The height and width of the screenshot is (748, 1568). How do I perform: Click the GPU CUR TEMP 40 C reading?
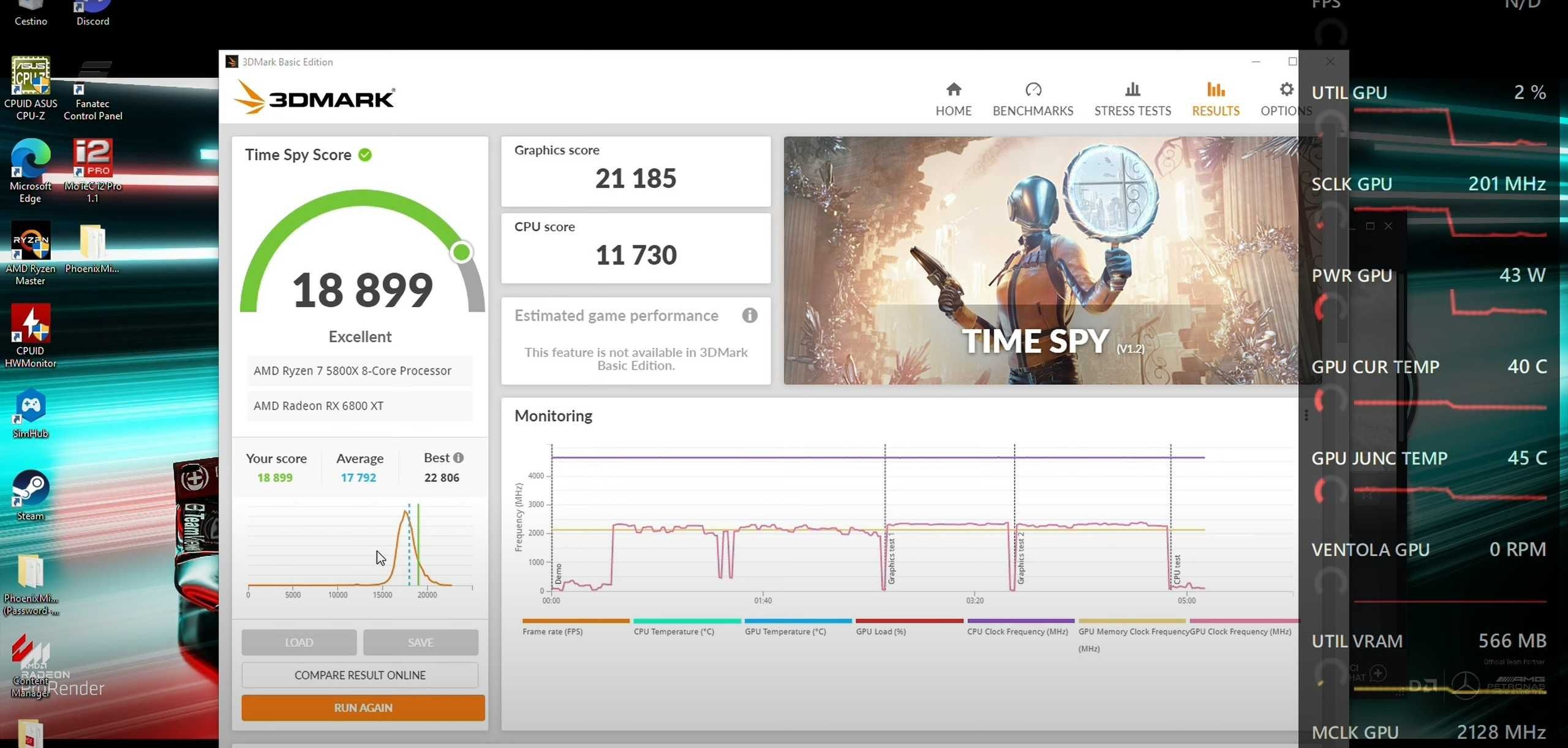(1429, 367)
